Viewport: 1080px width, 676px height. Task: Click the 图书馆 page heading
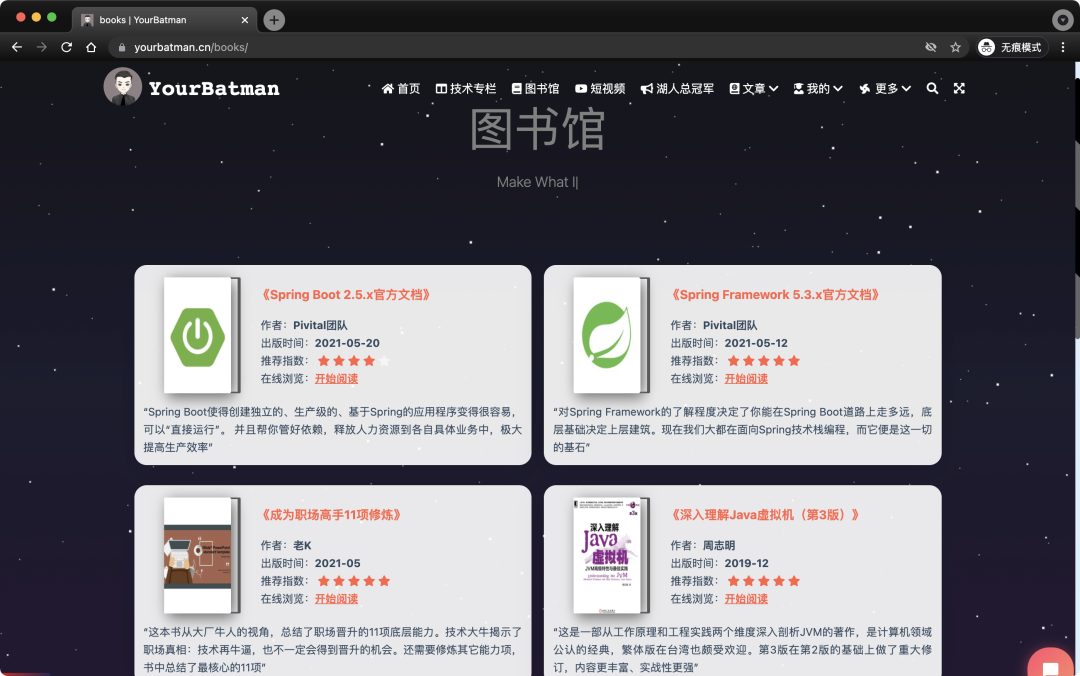click(x=537, y=129)
